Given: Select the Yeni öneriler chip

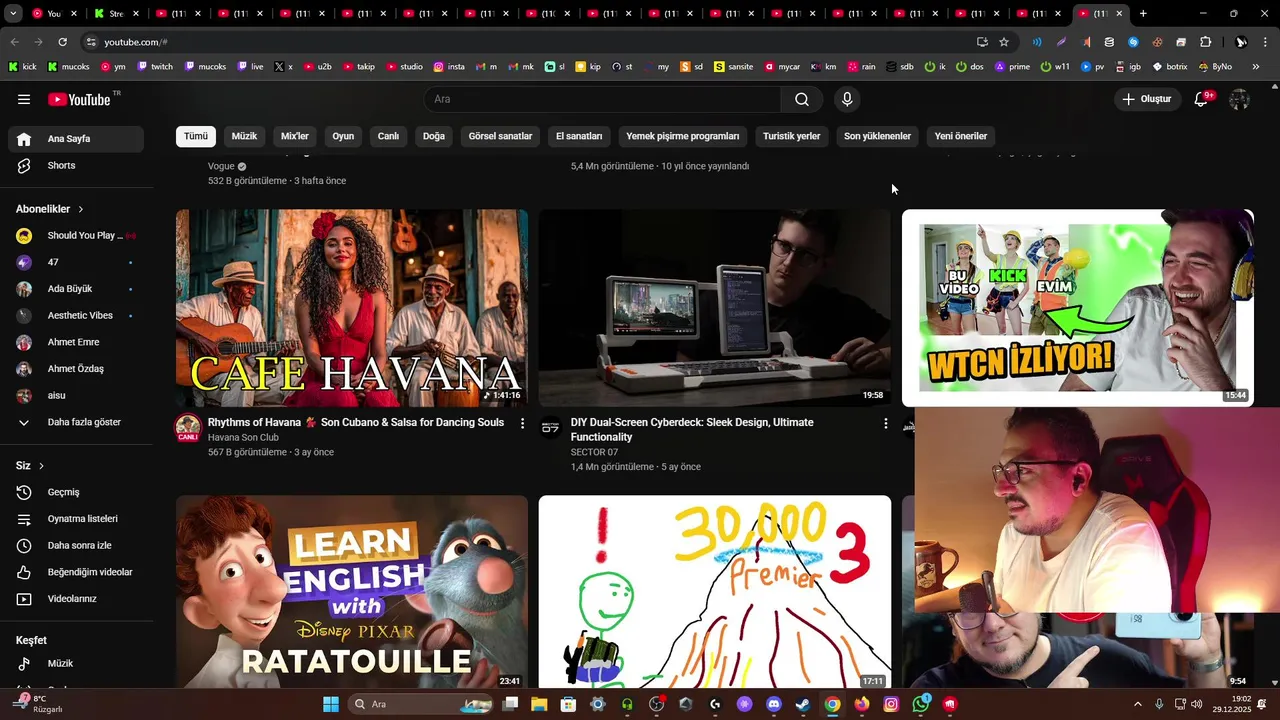Looking at the screenshot, I should tap(961, 136).
